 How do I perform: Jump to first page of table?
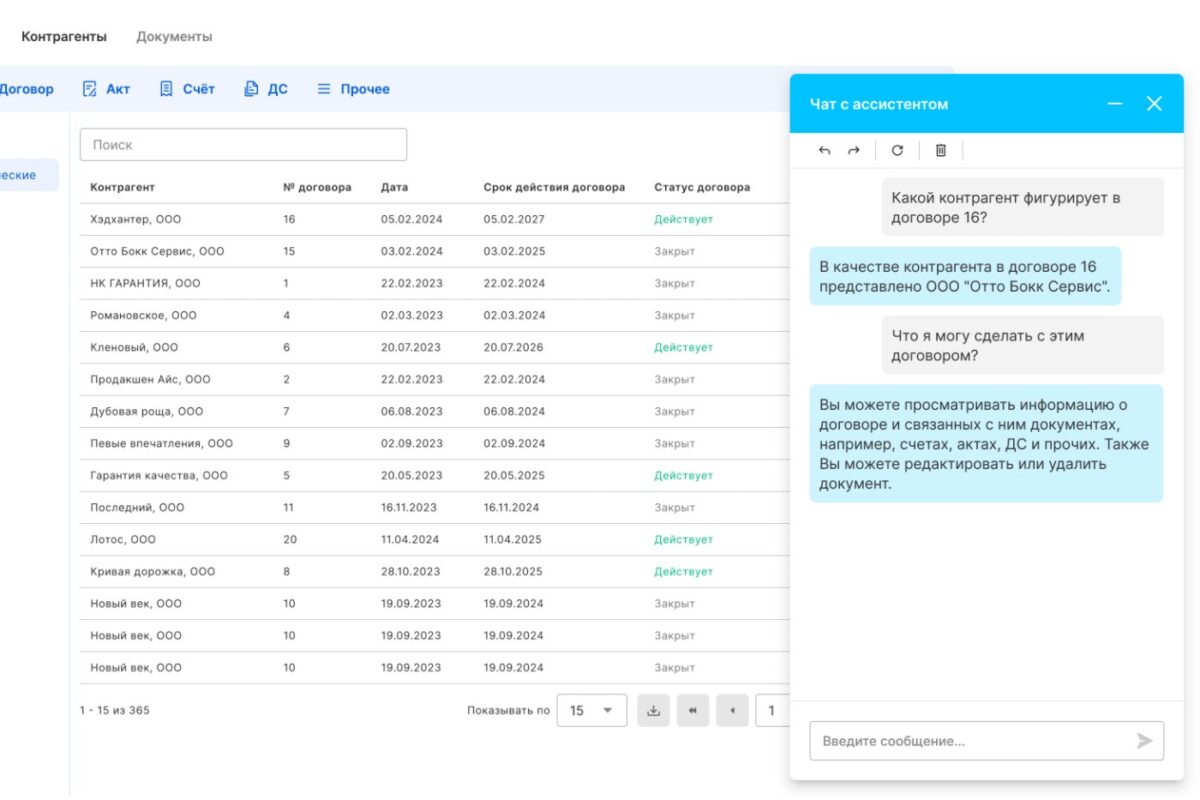click(693, 711)
